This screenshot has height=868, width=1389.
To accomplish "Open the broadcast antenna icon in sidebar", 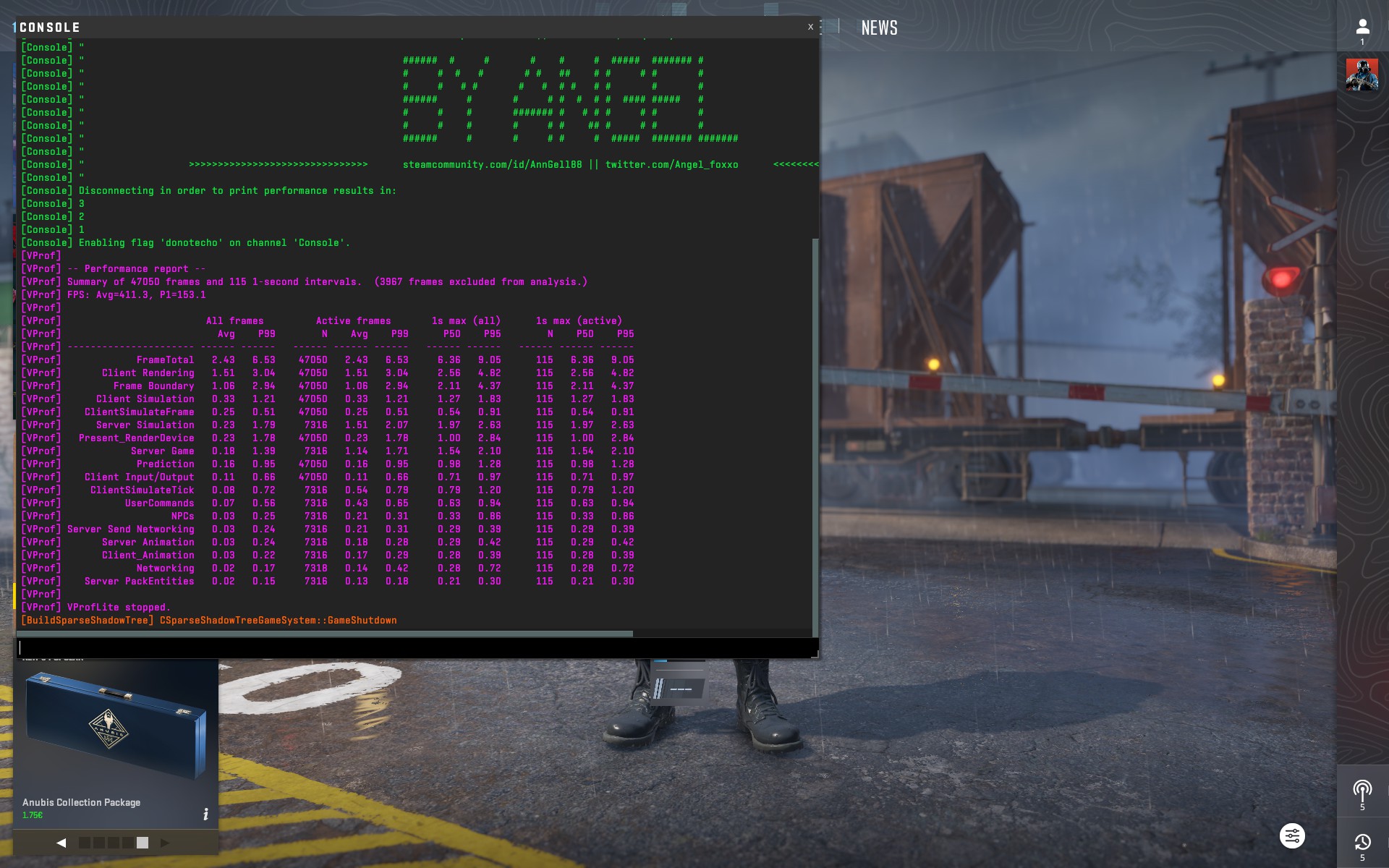I will [x=1362, y=790].
